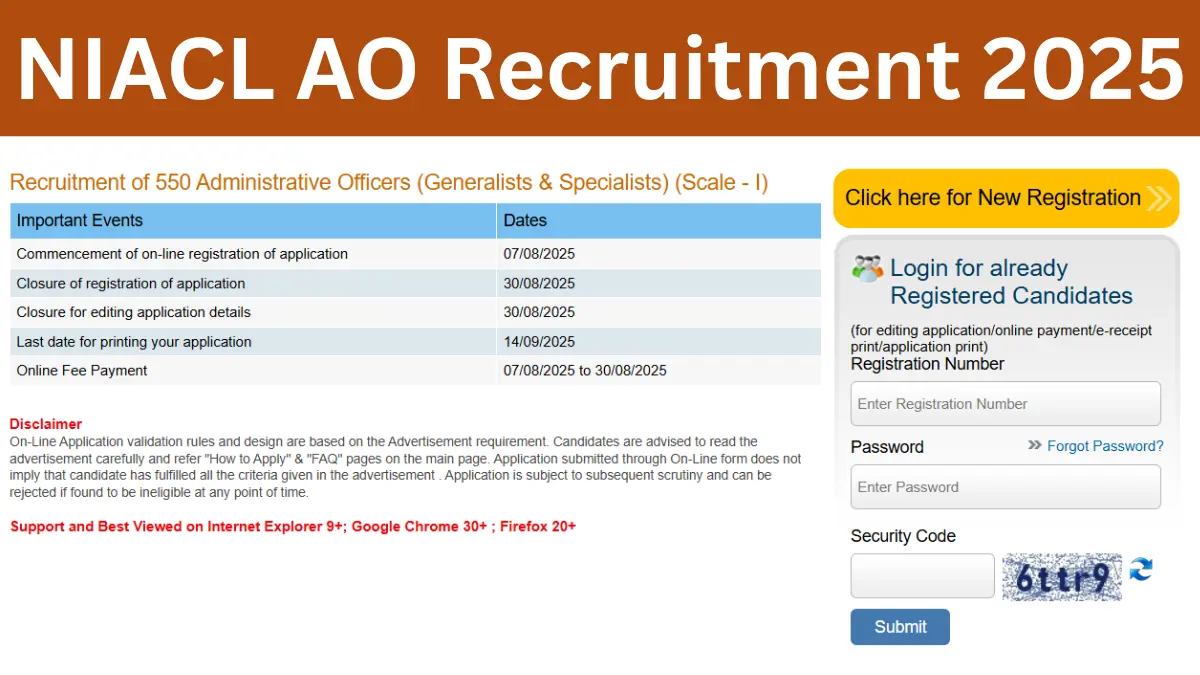Click the 'Dates' column header
Viewport: 1200px width, 675px height.
coord(524,220)
